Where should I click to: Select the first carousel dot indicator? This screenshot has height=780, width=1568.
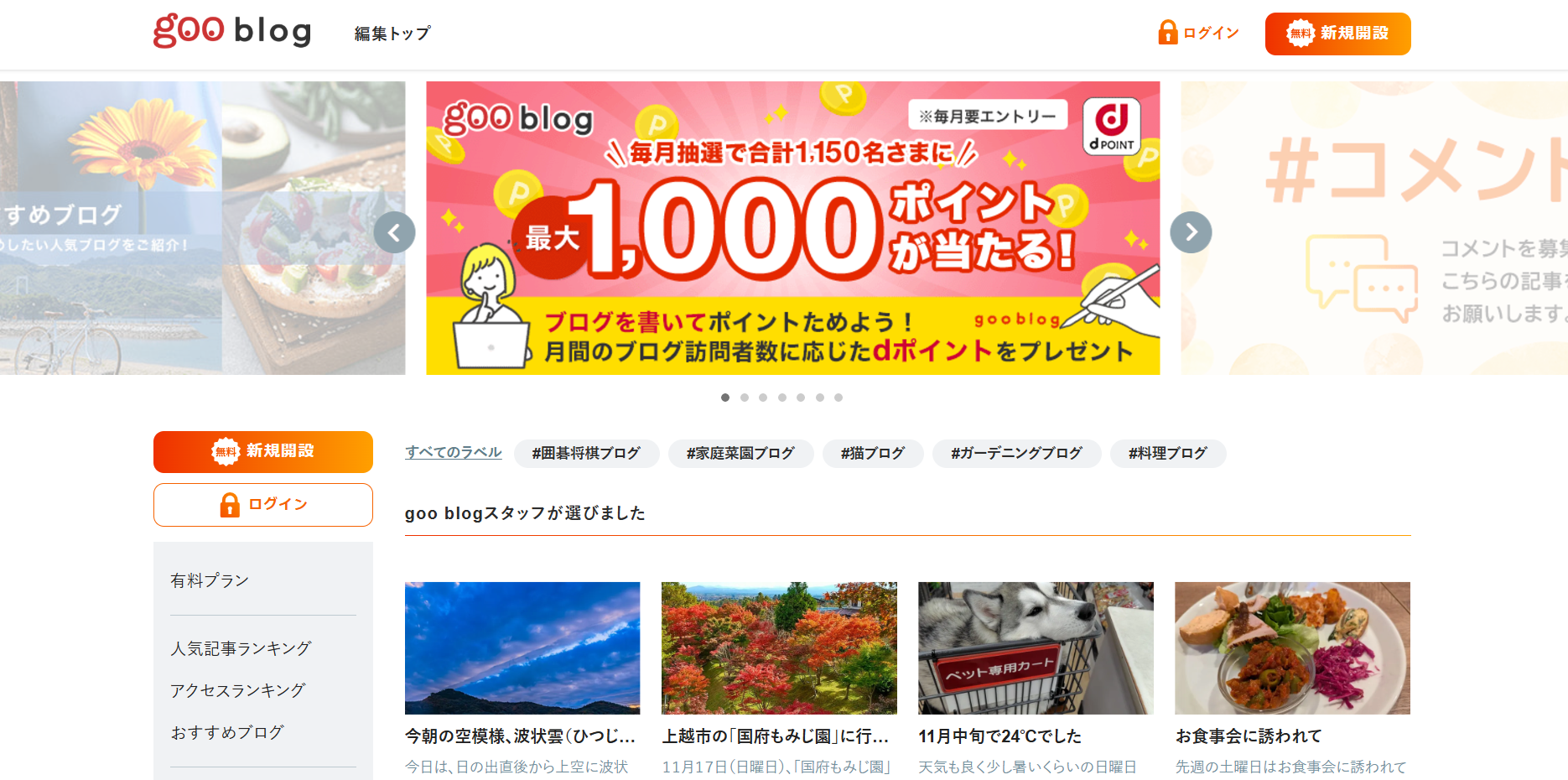(x=725, y=398)
